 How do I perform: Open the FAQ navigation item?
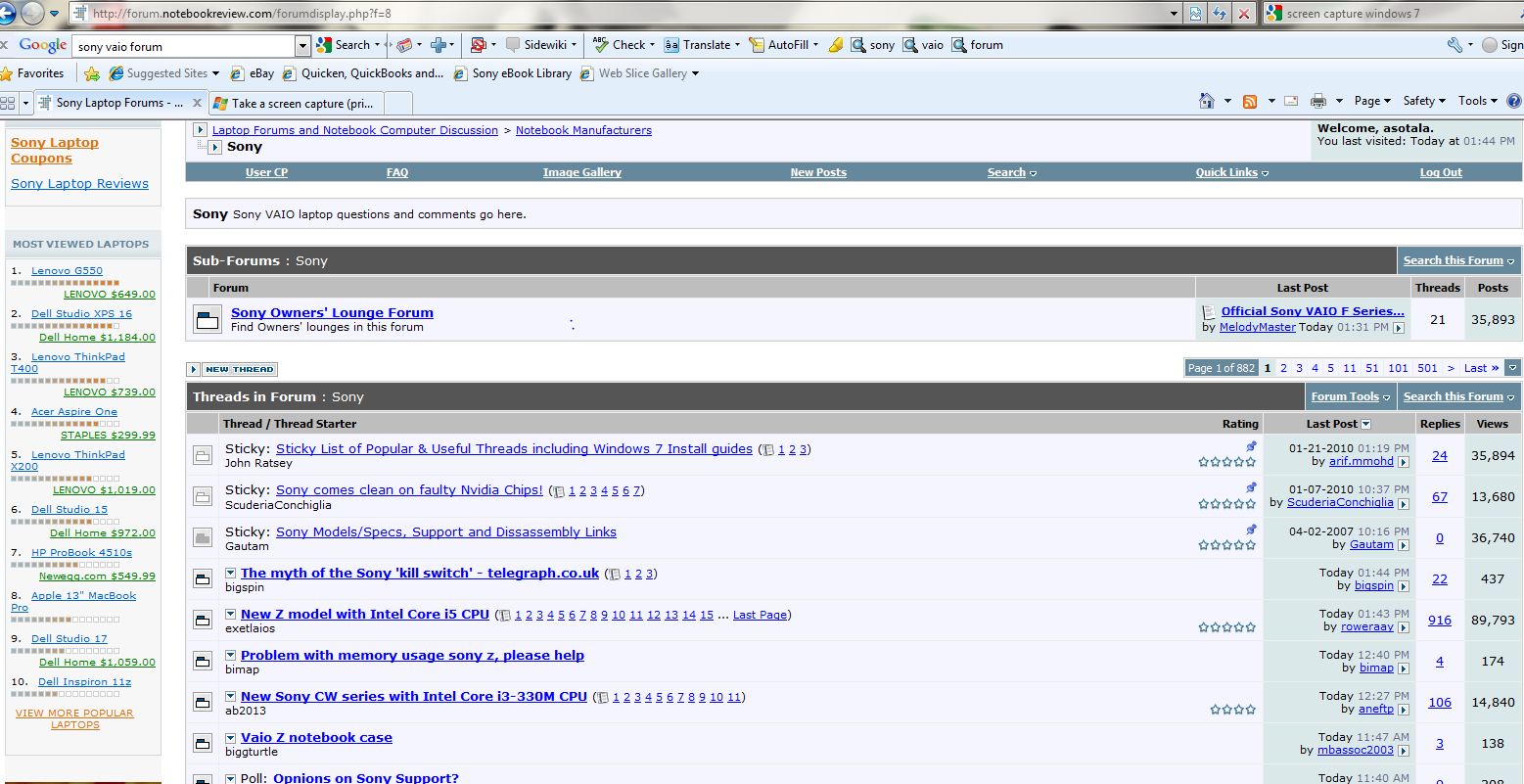coord(397,172)
